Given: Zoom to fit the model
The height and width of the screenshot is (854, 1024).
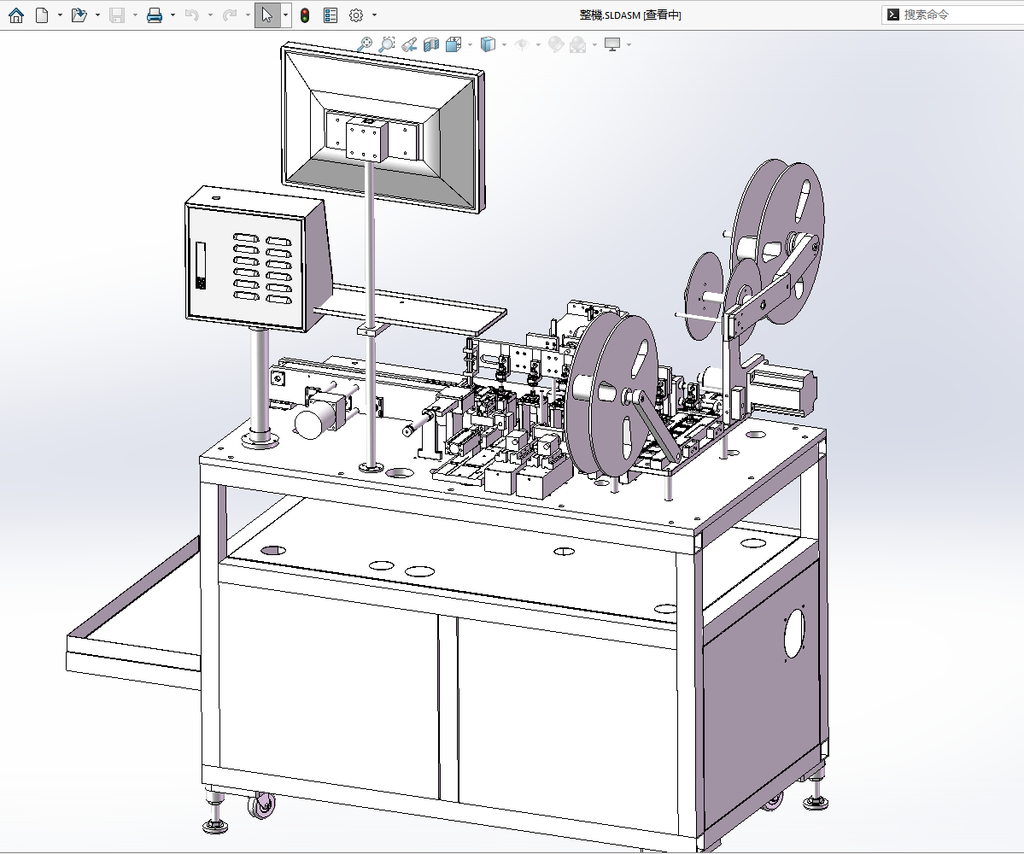Looking at the screenshot, I should click(365, 44).
